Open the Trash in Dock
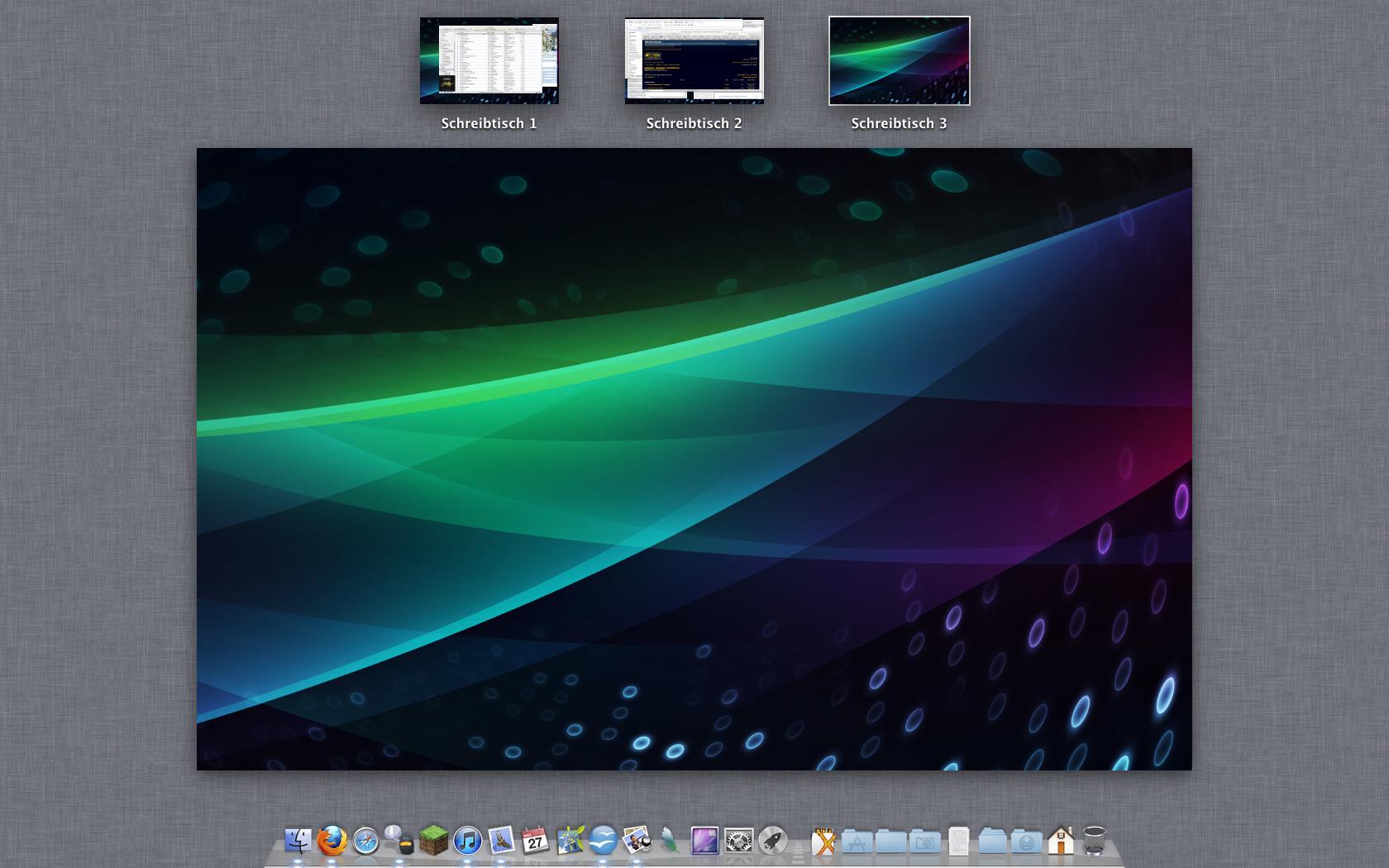This screenshot has height=868, width=1389. point(1094,841)
